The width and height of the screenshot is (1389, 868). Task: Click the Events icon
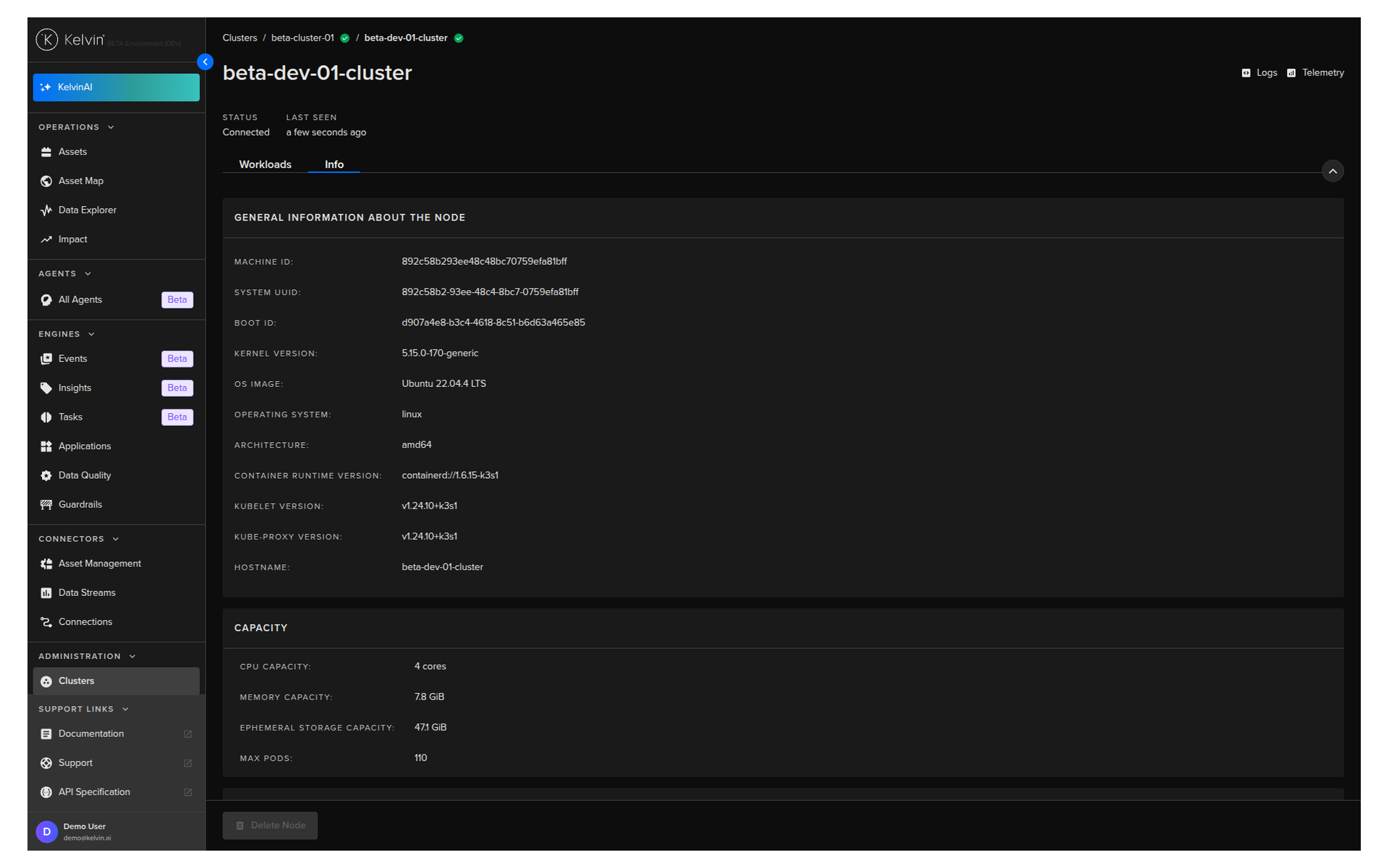(x=46, y=359)
